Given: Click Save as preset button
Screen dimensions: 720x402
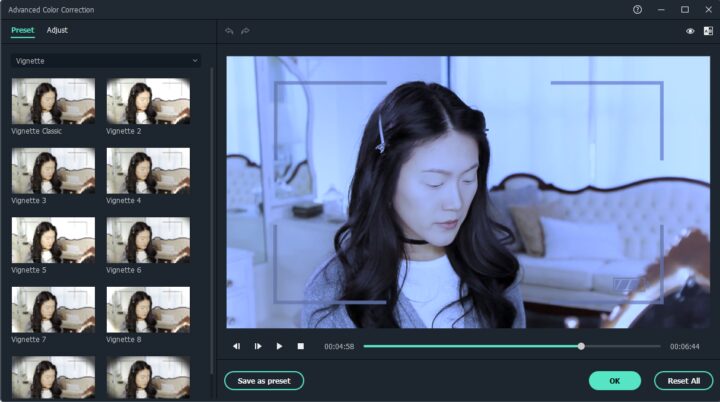Looking at the screenshot, I should pyautogui.click(x=264, y=381).
